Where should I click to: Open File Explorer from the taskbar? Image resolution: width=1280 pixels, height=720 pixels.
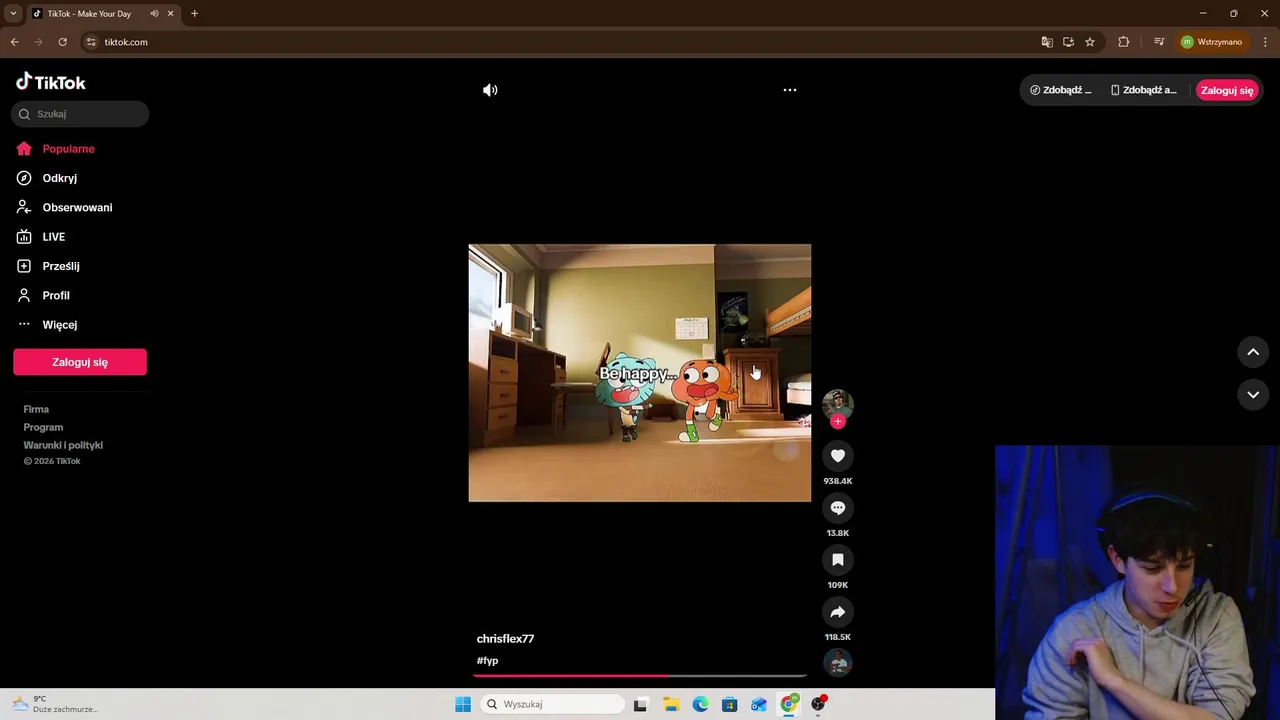coord(671,704)
